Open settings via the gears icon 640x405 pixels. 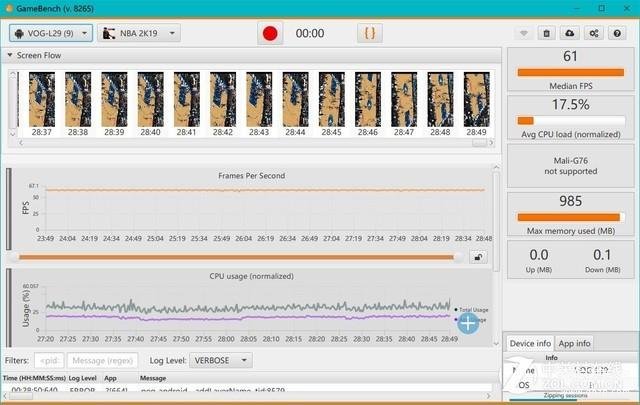coord(594,33)
